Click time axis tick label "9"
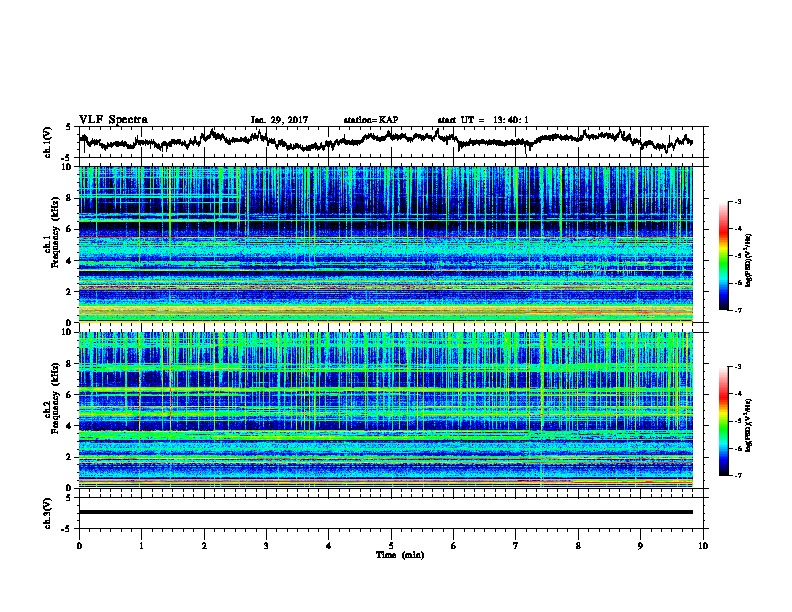The width and height of the screenshot is (792, 612). [640, 546]
